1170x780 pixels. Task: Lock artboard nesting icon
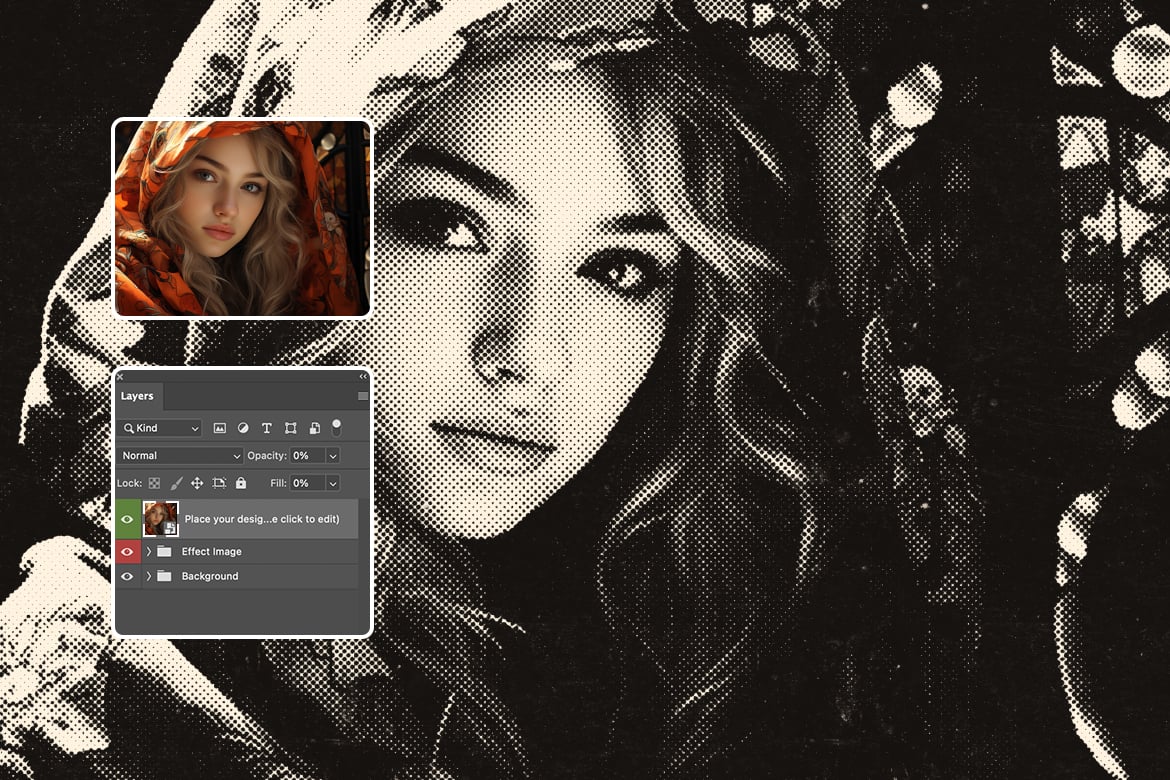[219, 484]
